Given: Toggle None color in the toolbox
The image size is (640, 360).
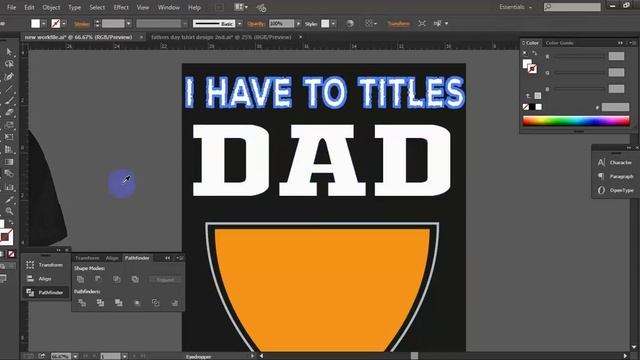Looking at the screenshot, I should click(11, 254).
